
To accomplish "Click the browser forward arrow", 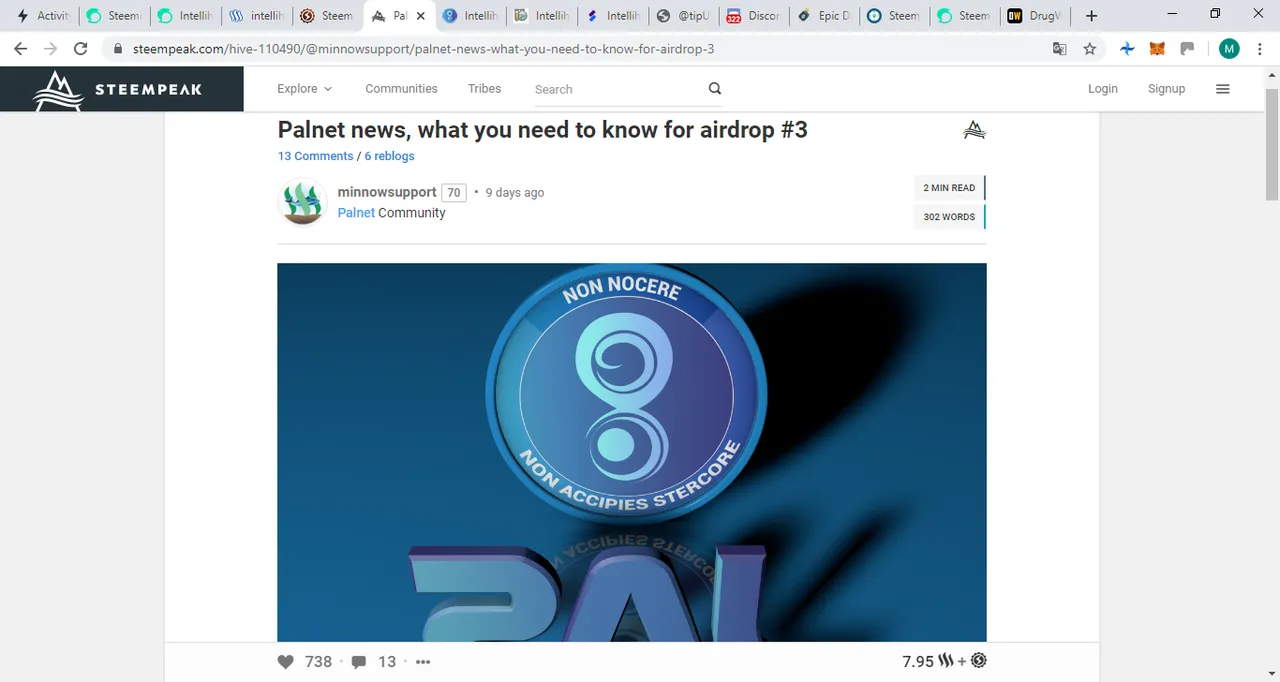I will (50, 48).
